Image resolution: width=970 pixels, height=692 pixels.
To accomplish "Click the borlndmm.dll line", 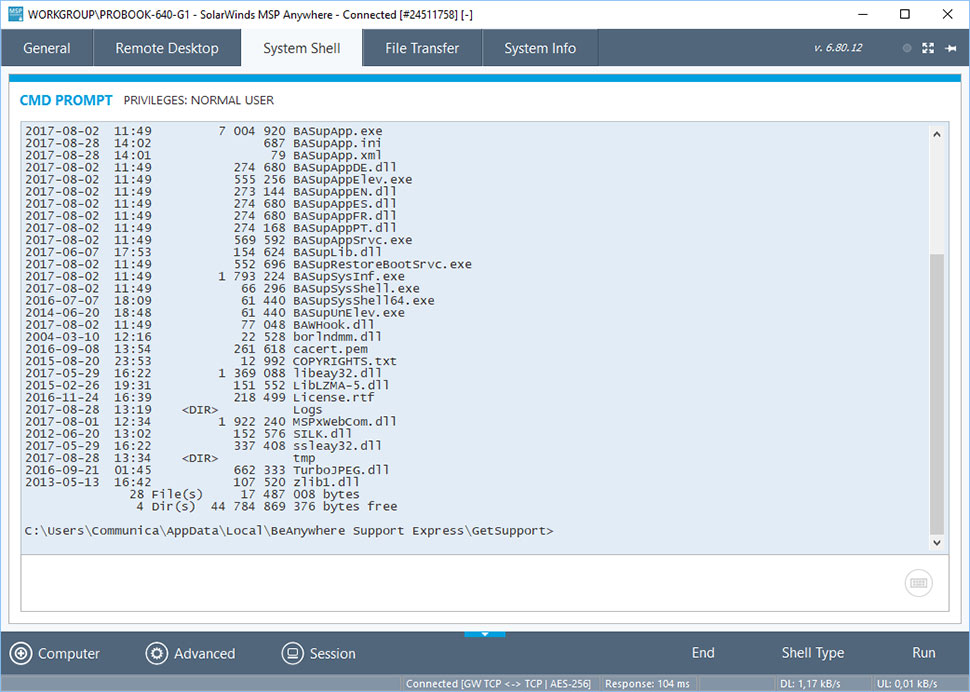I will click(x=204, y=337).
